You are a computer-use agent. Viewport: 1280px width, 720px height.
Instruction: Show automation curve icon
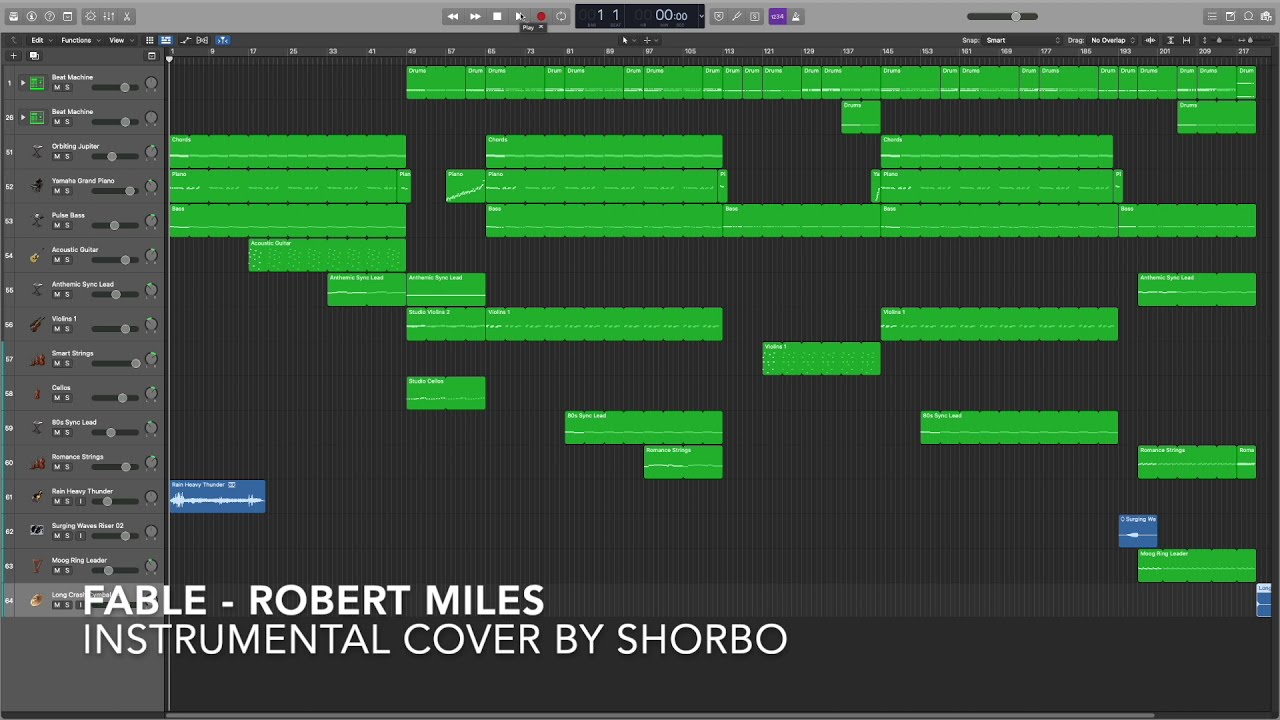click(x=185, y=40)
